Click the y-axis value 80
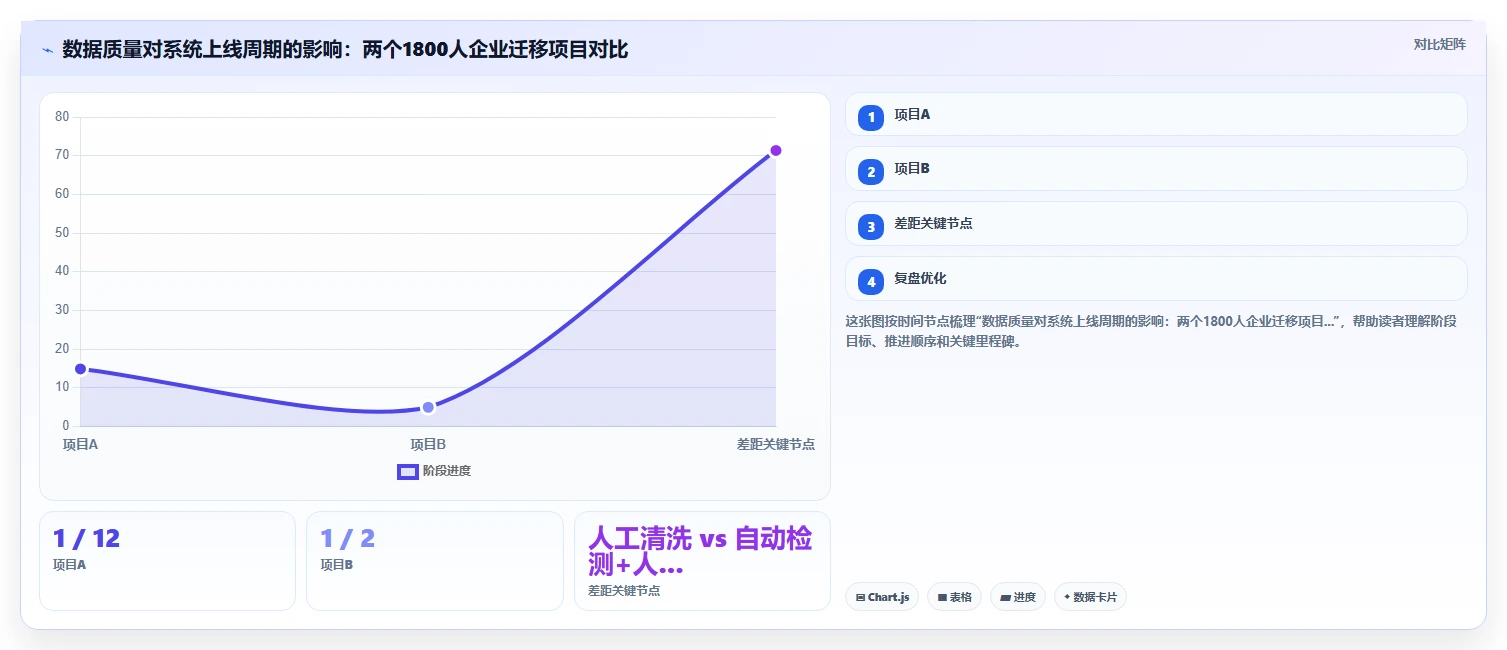1507x650 pixels. 62,117
